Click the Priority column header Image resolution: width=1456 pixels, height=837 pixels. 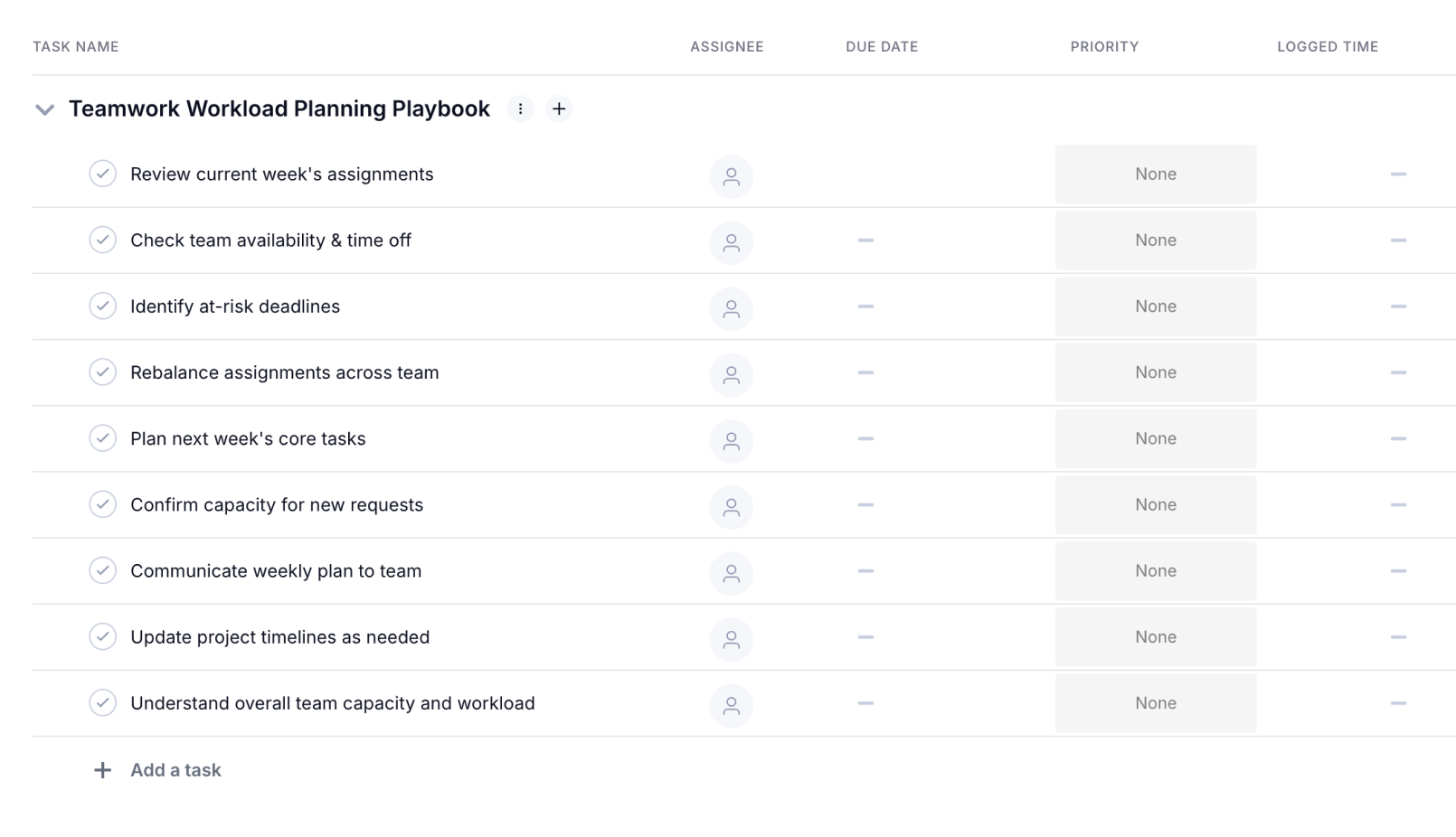click(x=1104, y=47)
